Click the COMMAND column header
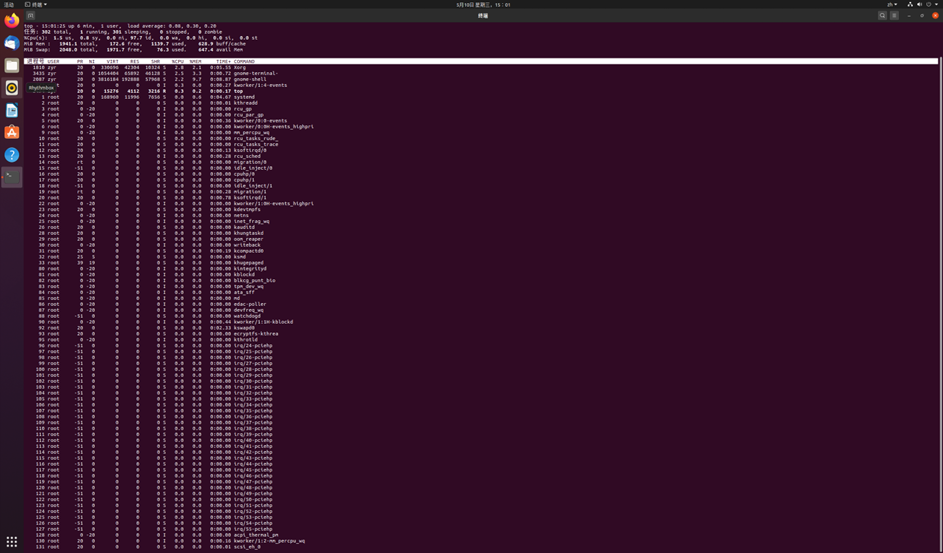943x553 pixels. coord(244,61)
